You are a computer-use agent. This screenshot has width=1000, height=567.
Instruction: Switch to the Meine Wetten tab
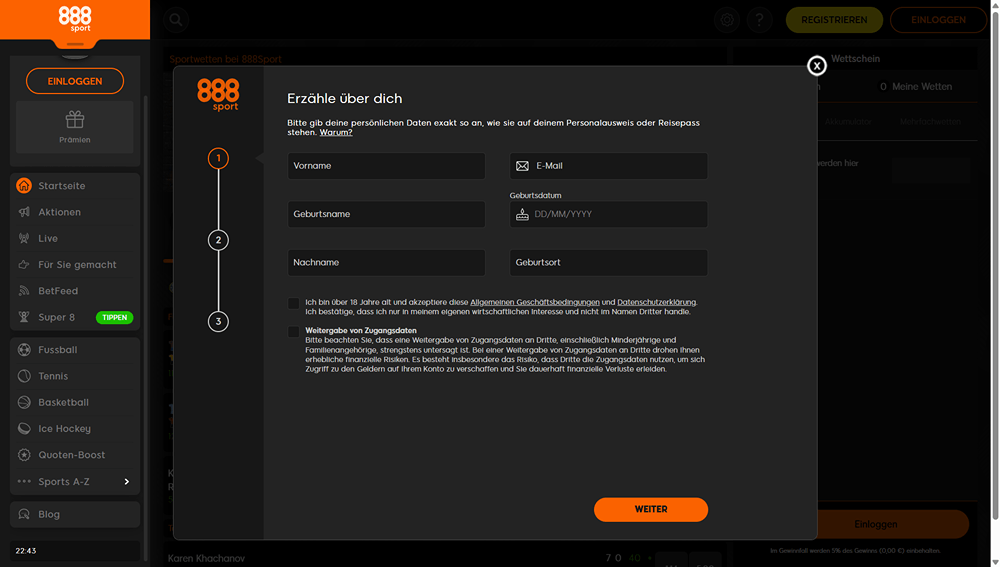coord(915,87)
